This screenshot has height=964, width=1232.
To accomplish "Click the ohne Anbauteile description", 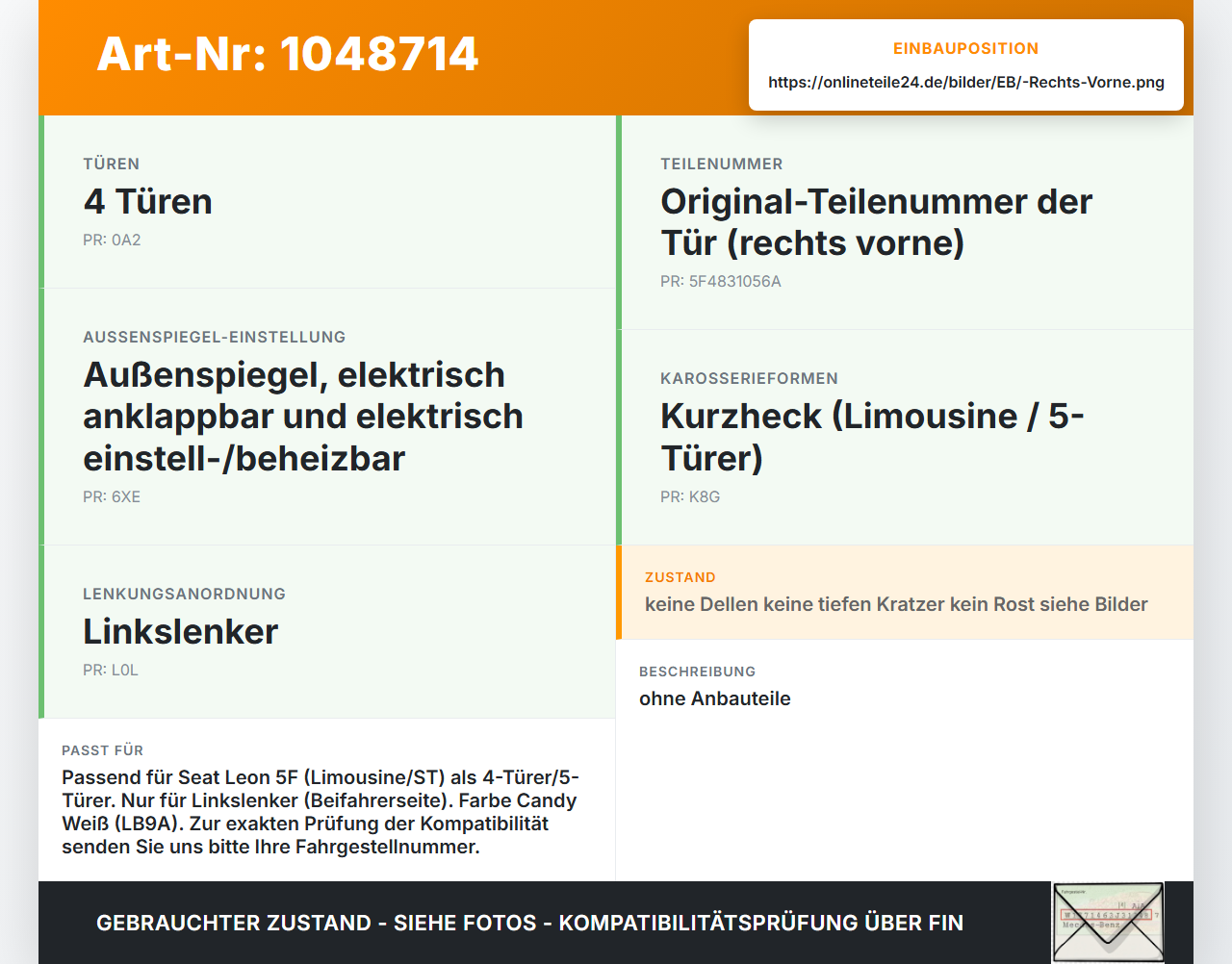I will coord(715,699).
